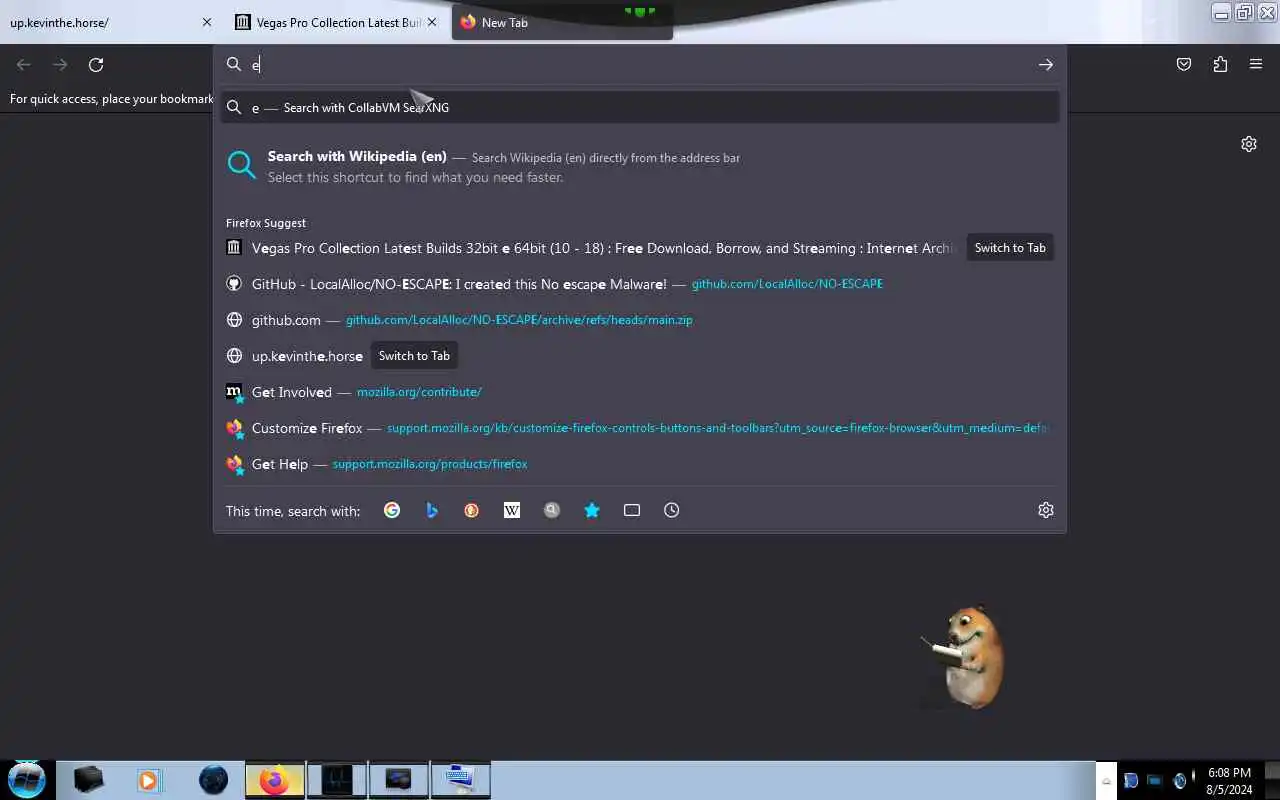The image size is (1280, 800).
Task: Open the Customize Firefox support suggestion
Action: coord(640,428)
